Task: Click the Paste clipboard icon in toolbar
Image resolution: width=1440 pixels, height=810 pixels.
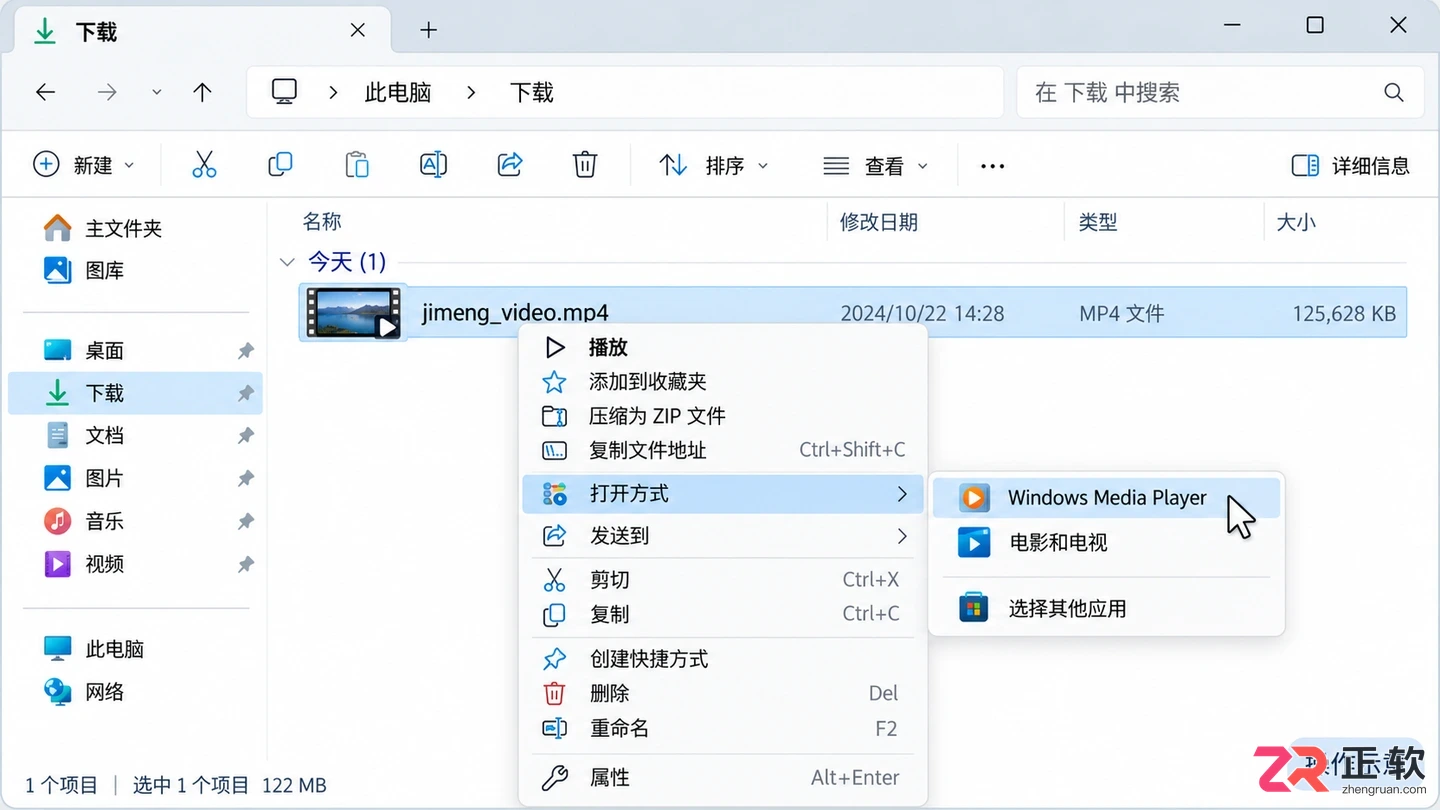Action: (356, 165)
